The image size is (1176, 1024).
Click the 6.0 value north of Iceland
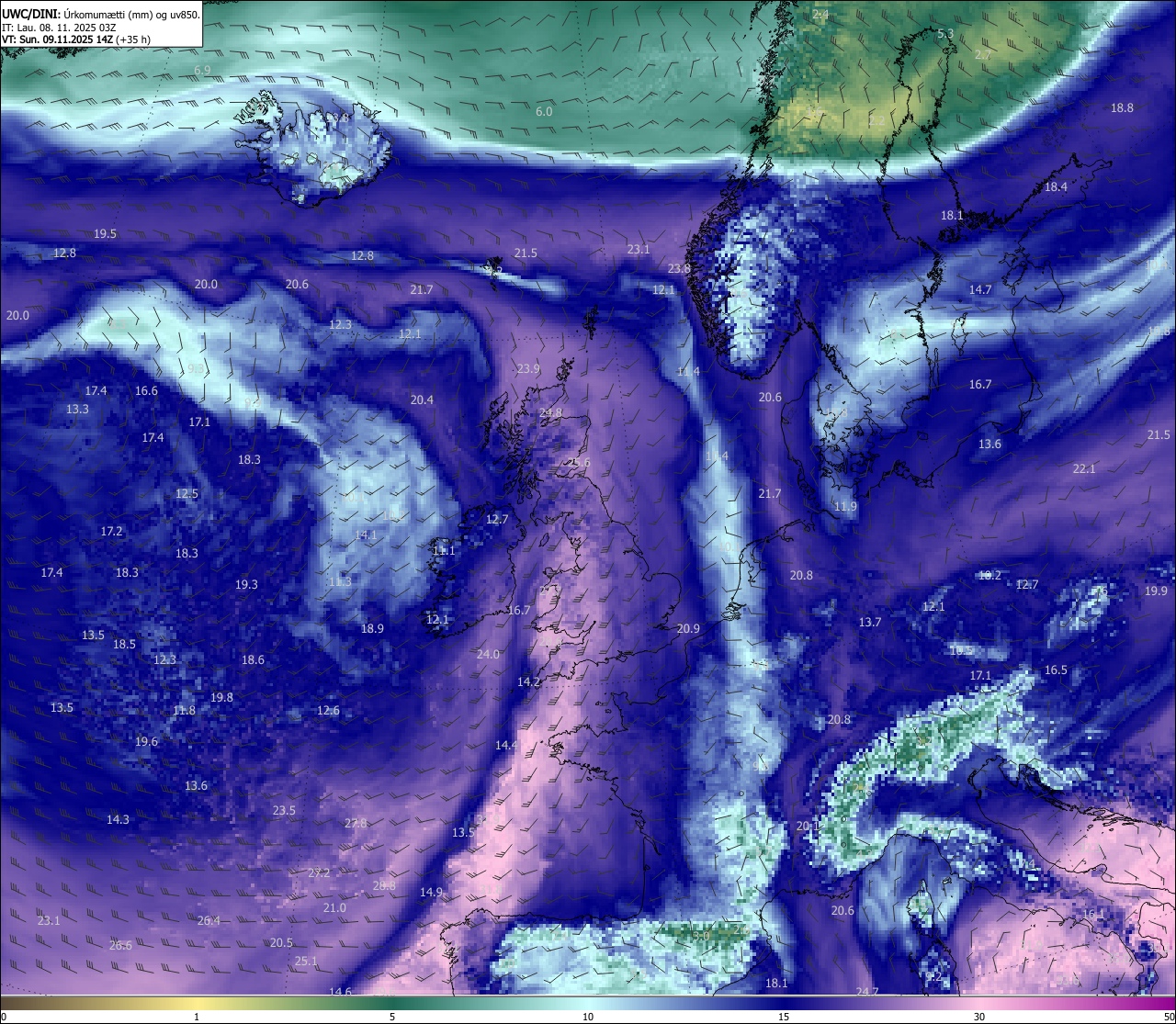(544, 111)
